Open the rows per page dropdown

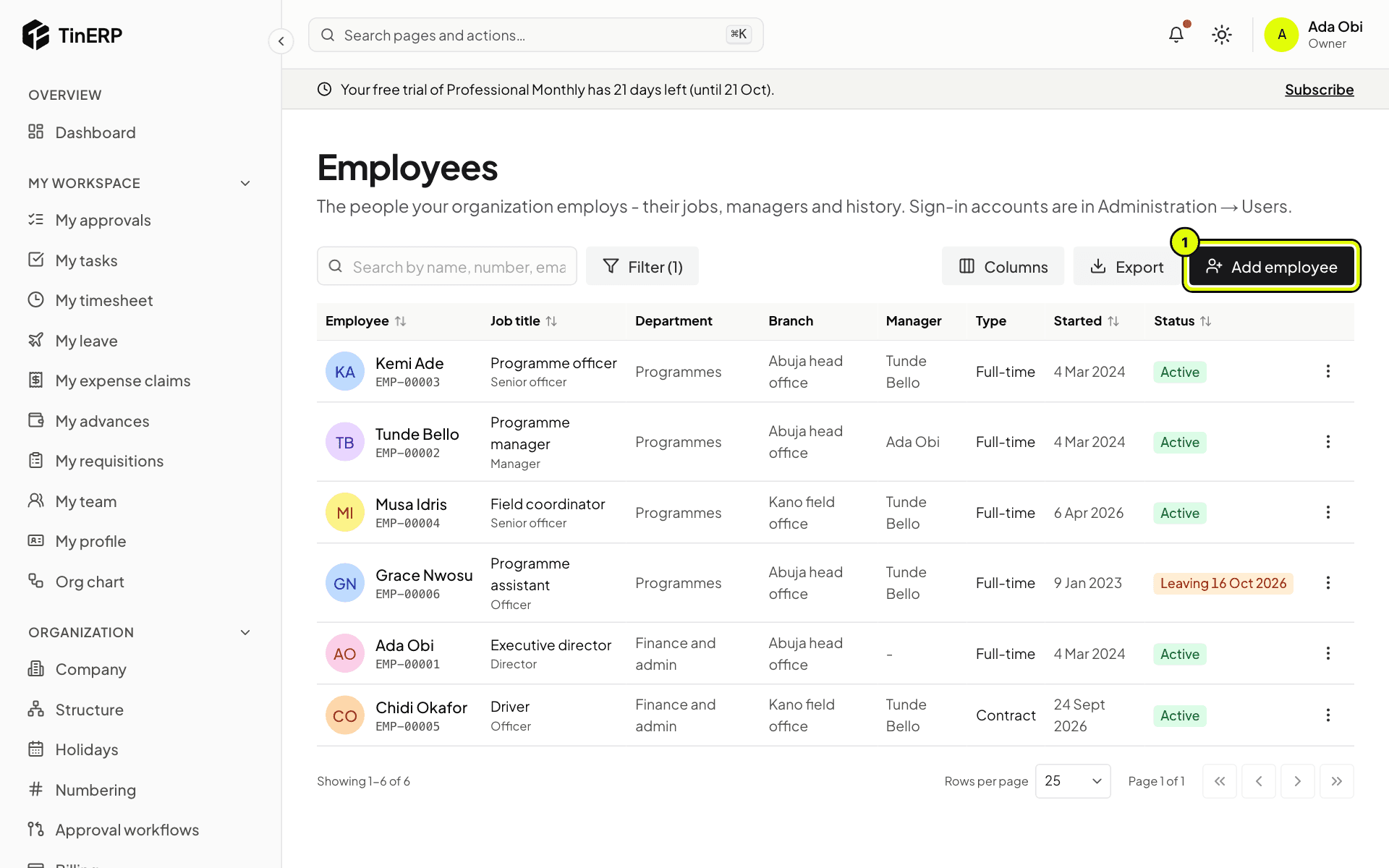coord(1073,781)
